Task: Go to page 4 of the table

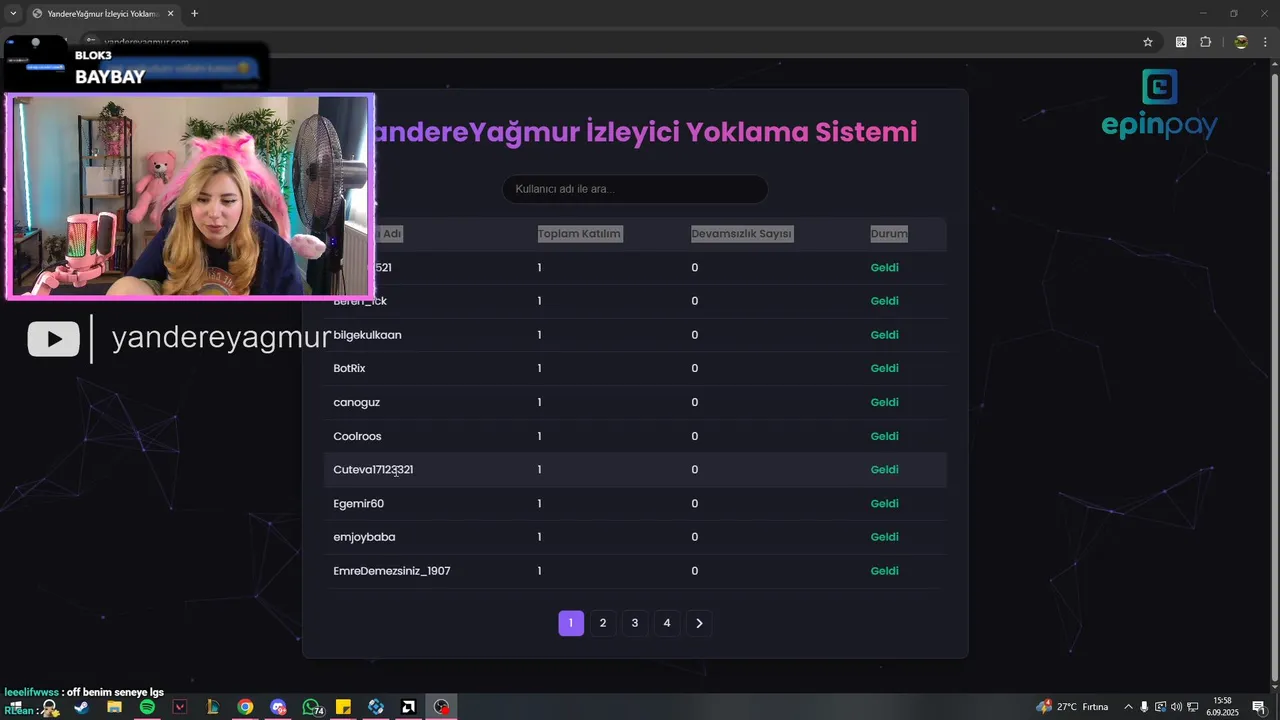Action: point(667,623)
